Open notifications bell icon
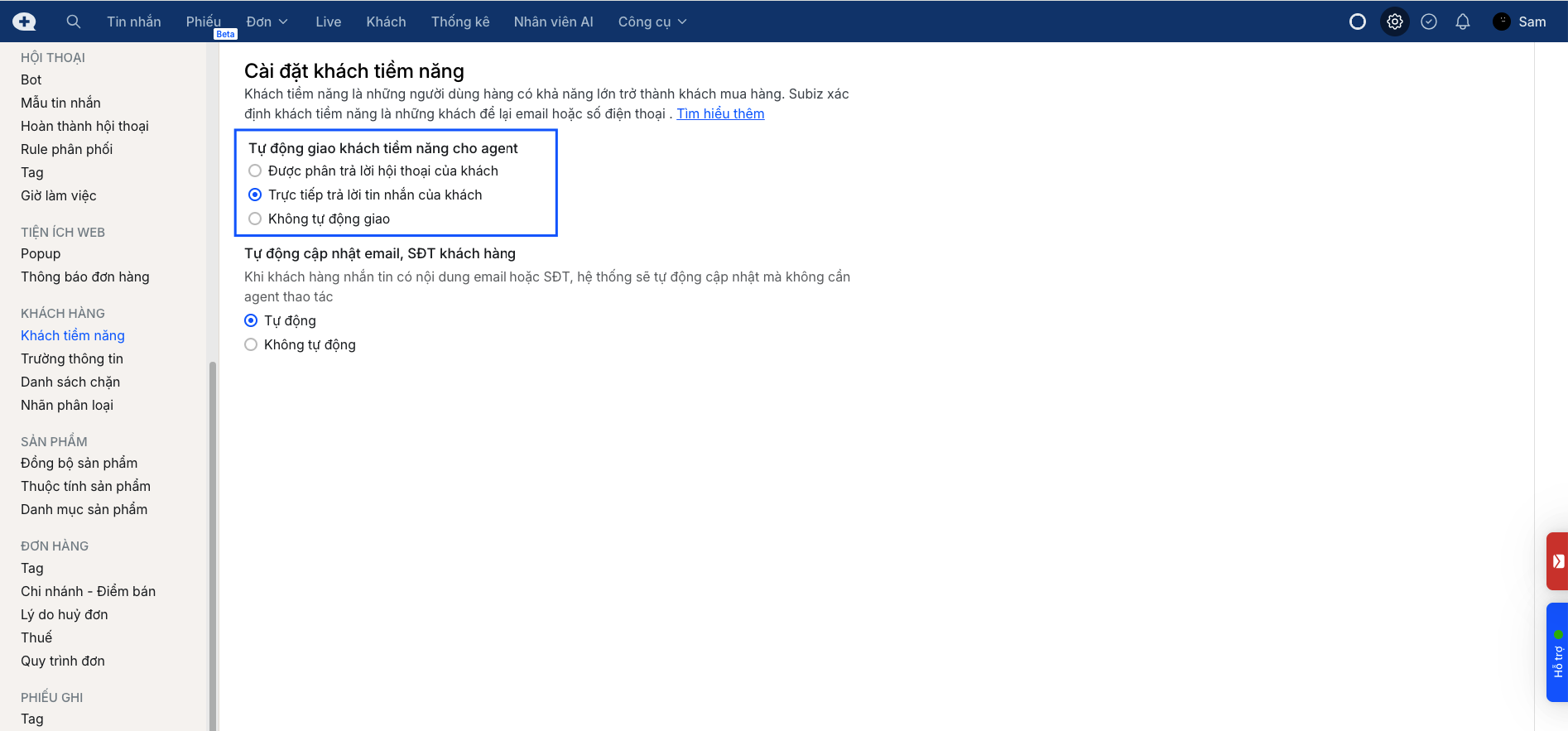This screenshot has height=731, width=1568. tap(1463, 22)
